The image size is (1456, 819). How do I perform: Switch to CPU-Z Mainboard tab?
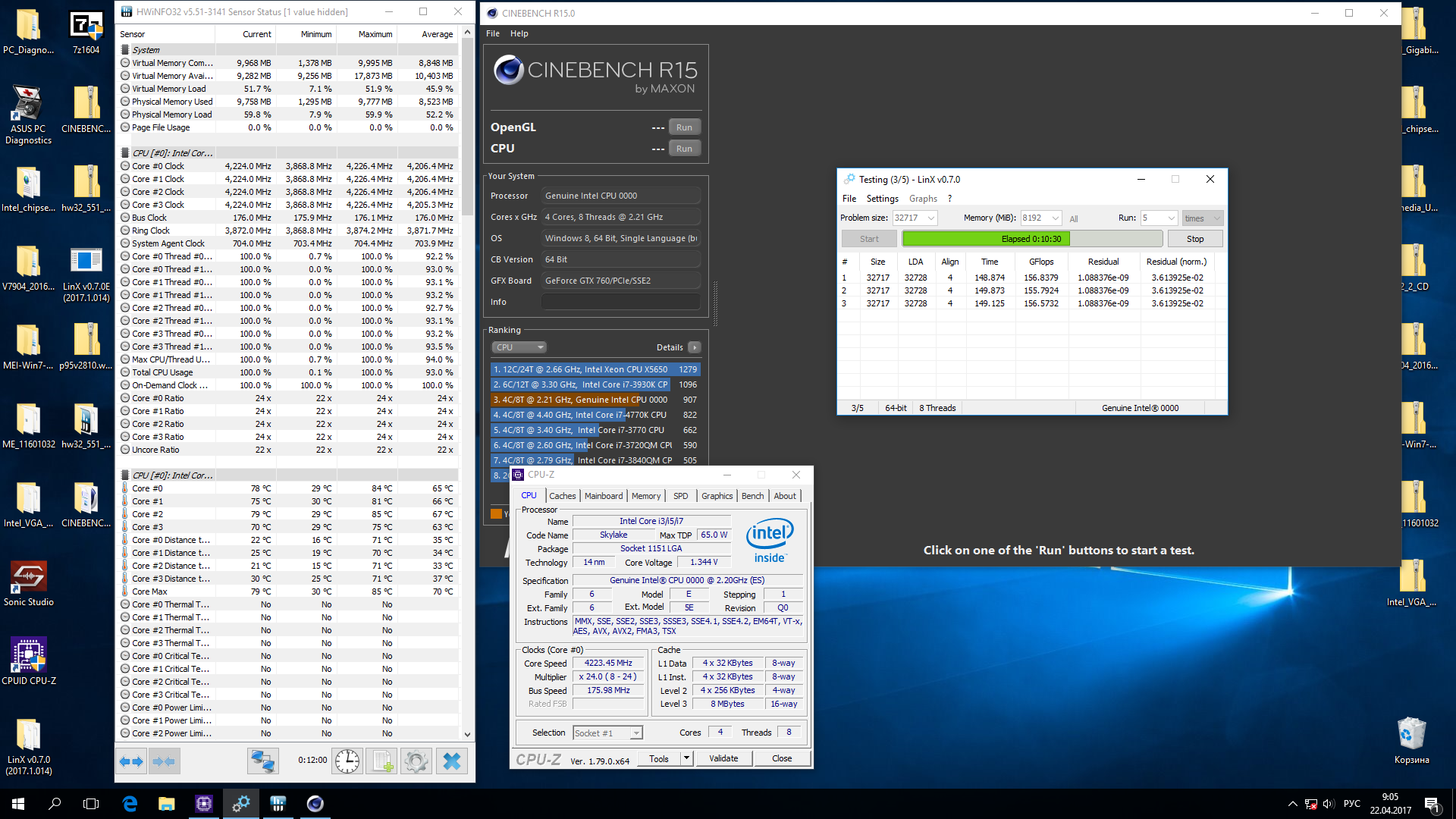click(603, 496)
